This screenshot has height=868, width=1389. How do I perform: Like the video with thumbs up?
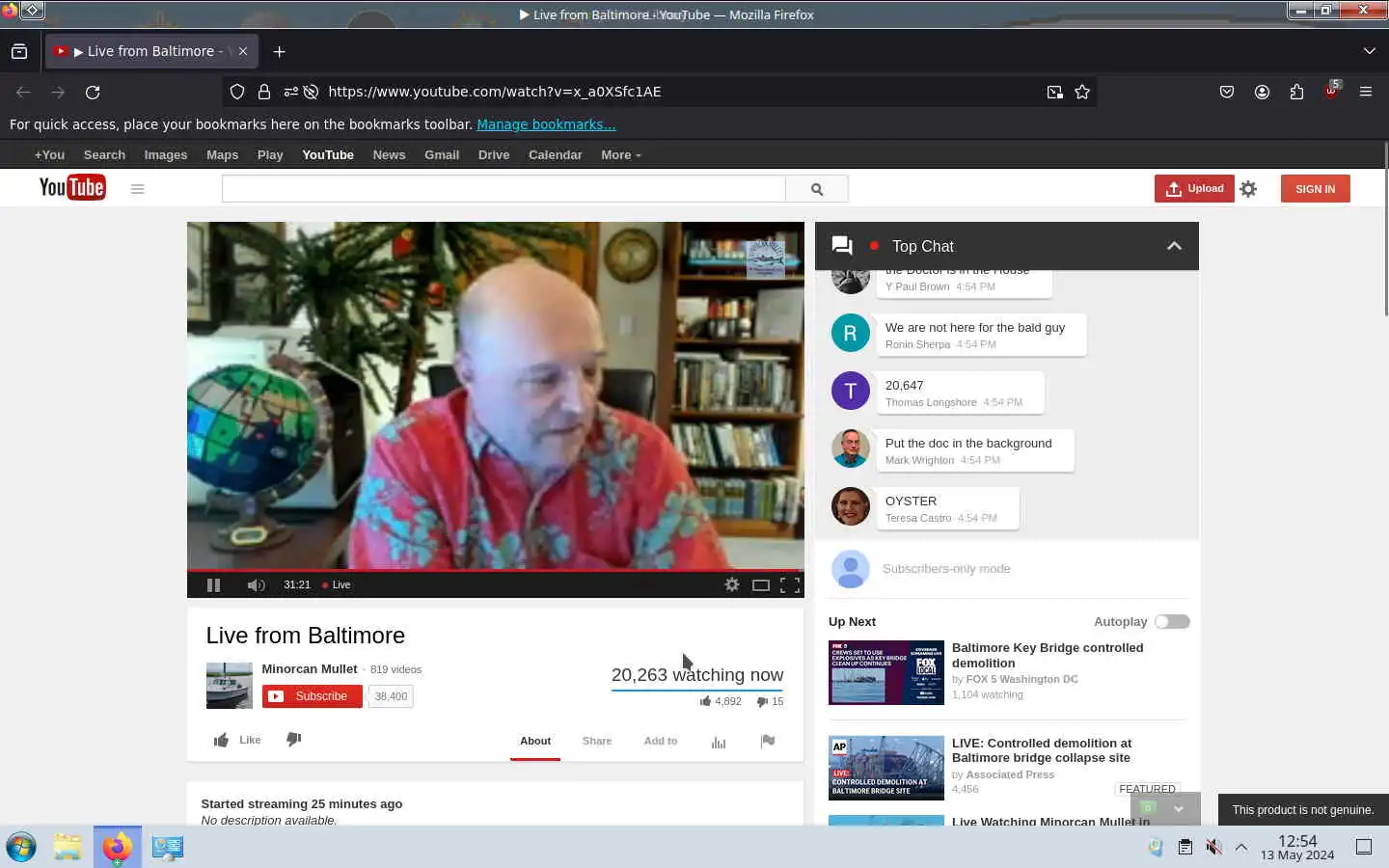click(x=236, y=740)
